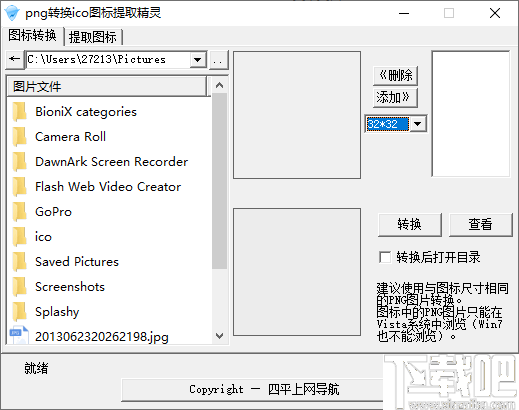519x410 pixels.
Task: Select the 'DawnArk Screen Recorder' row text
Action: coord(112,162)
